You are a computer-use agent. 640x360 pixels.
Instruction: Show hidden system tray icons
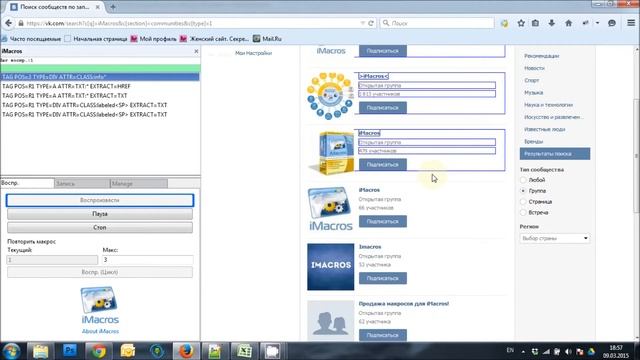[523, 351]
